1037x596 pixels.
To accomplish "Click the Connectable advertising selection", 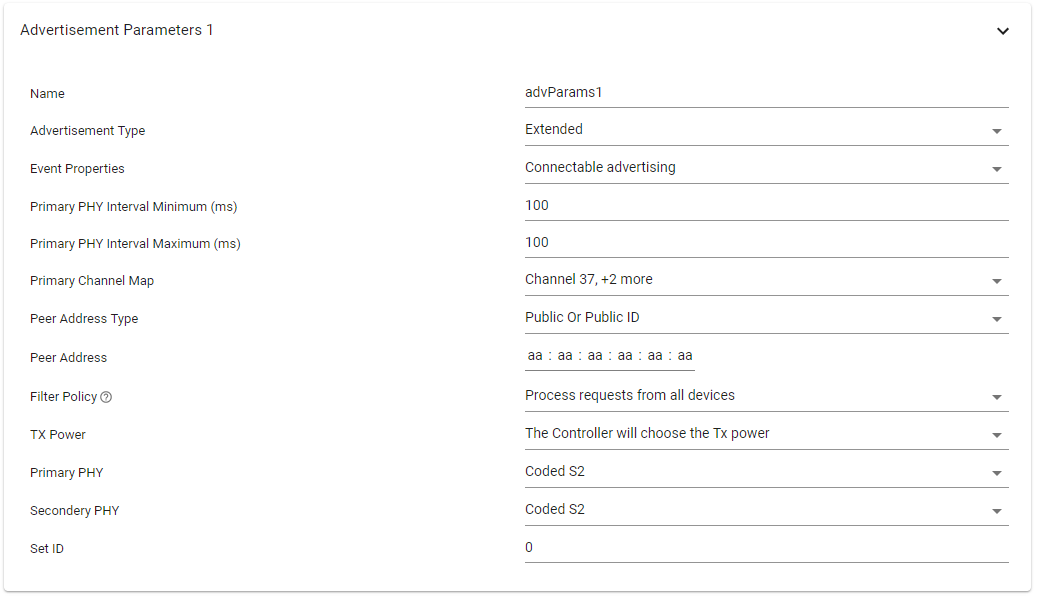I will (600, 167).
